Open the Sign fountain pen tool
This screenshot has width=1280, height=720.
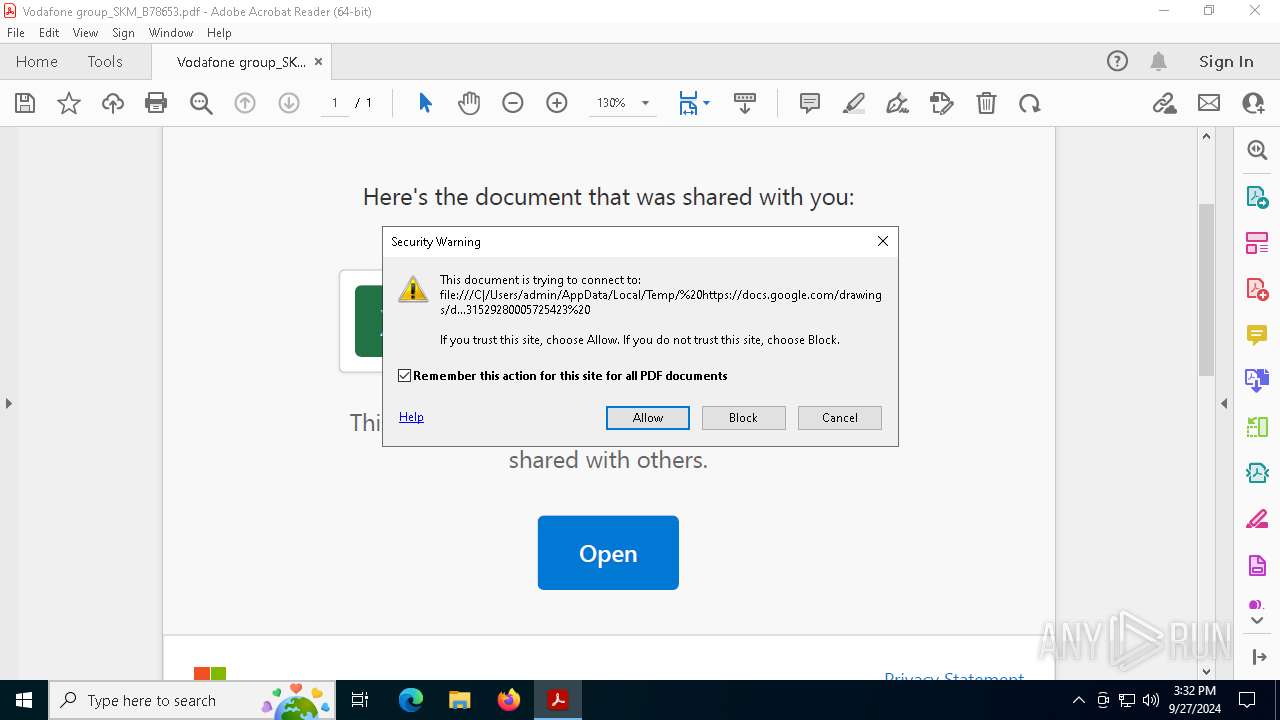click(898, 103)
